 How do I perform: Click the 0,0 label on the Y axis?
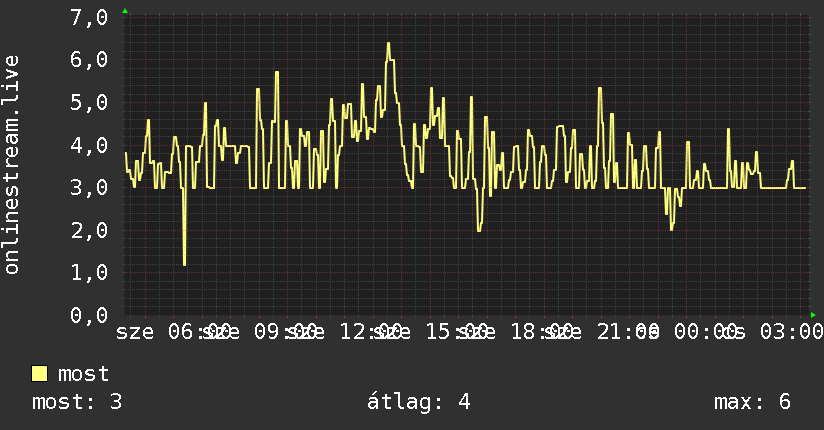pos(89,315)
